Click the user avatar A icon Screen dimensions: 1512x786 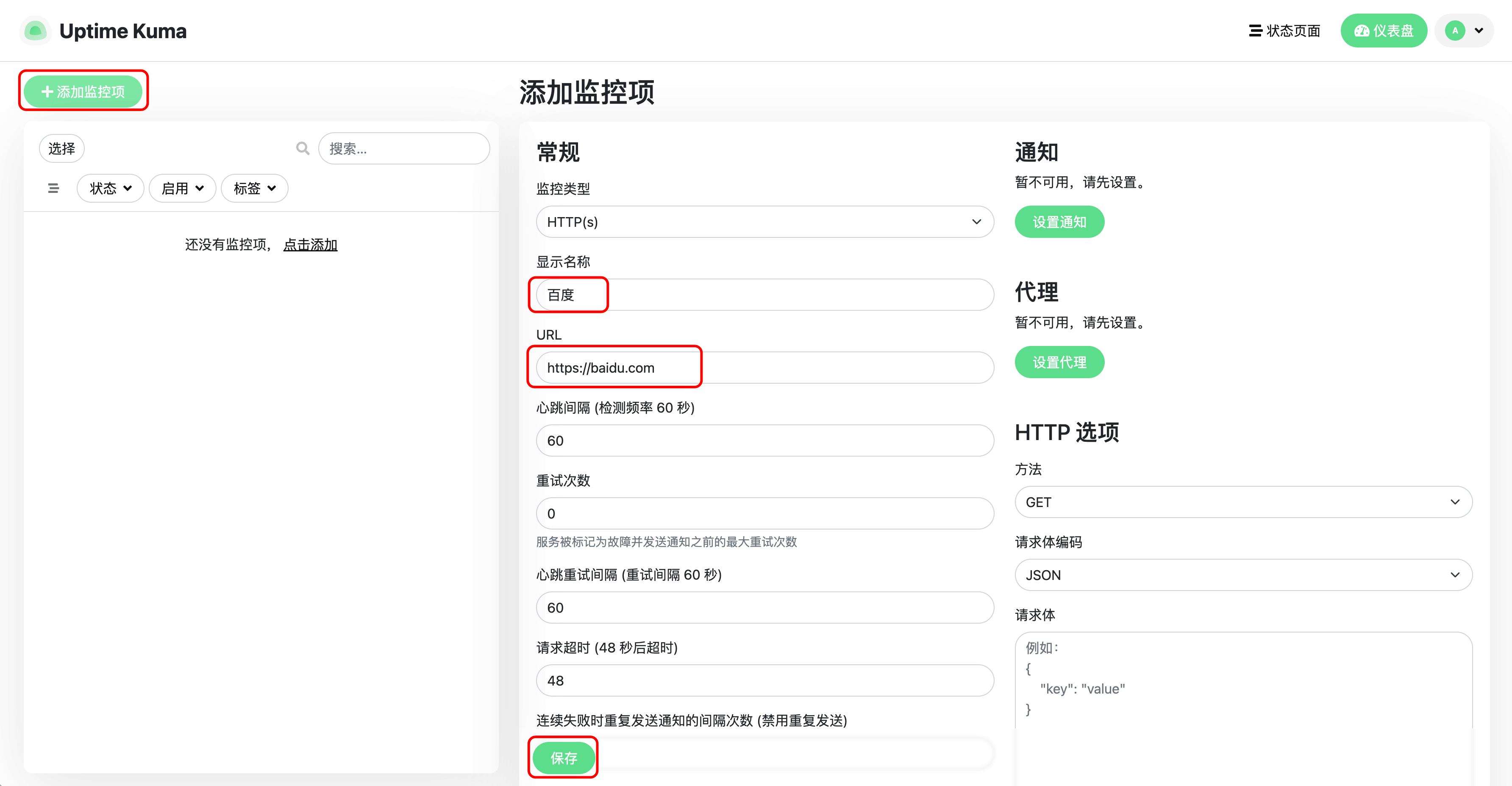coord(1455,31)
